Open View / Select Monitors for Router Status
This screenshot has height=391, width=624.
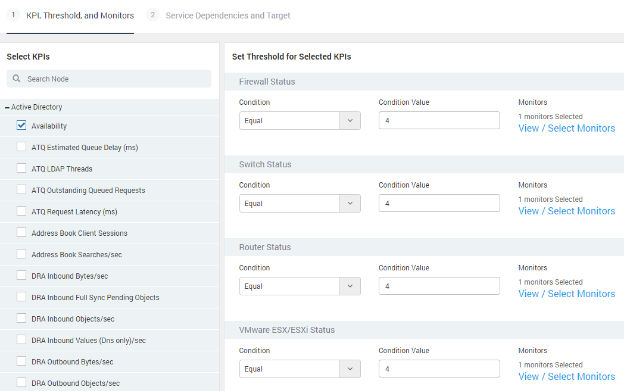pos(567,294)
